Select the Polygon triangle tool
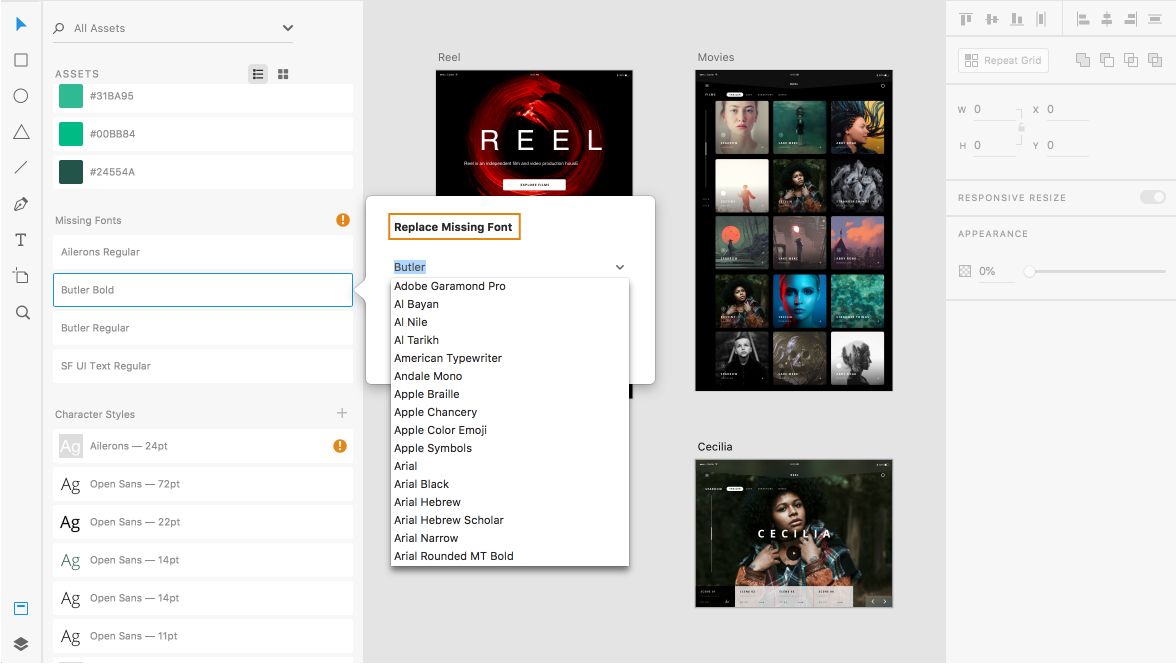The image size is (1176, 664). pos(21,132)
